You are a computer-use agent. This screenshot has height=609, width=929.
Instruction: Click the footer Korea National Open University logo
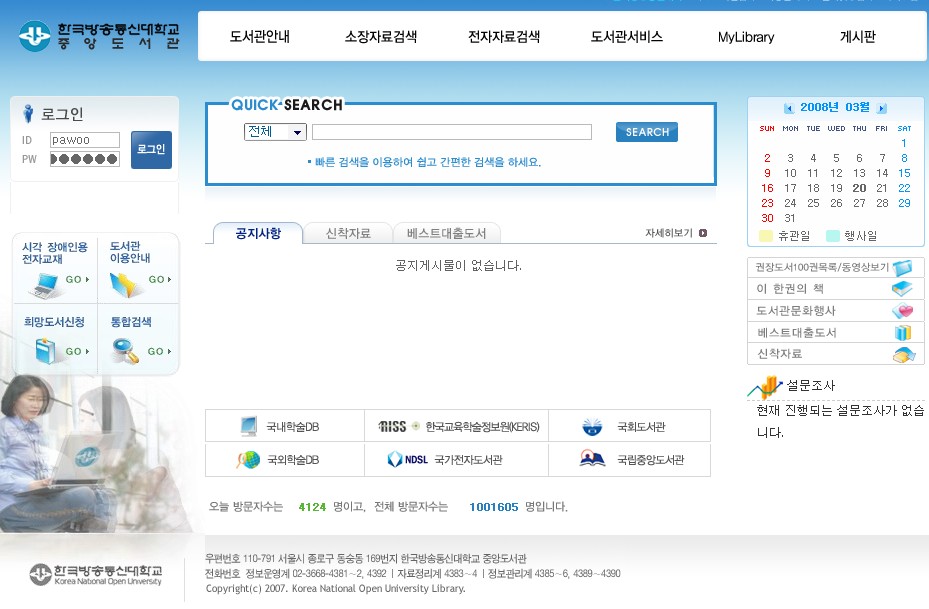click(x=96, y=574)
